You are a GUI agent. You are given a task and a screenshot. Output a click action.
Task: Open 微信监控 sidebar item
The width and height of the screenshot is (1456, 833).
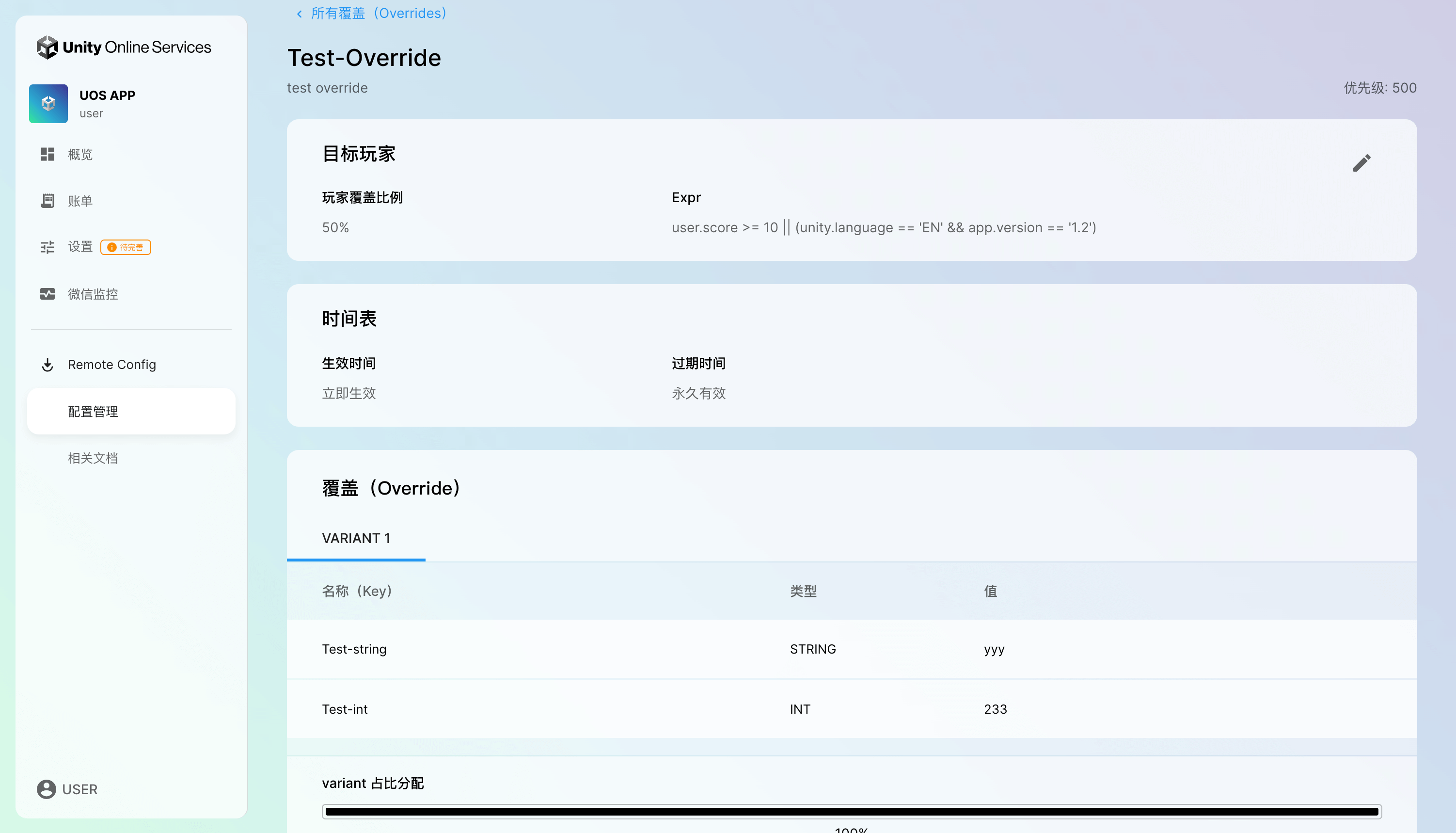pos(93,294)
